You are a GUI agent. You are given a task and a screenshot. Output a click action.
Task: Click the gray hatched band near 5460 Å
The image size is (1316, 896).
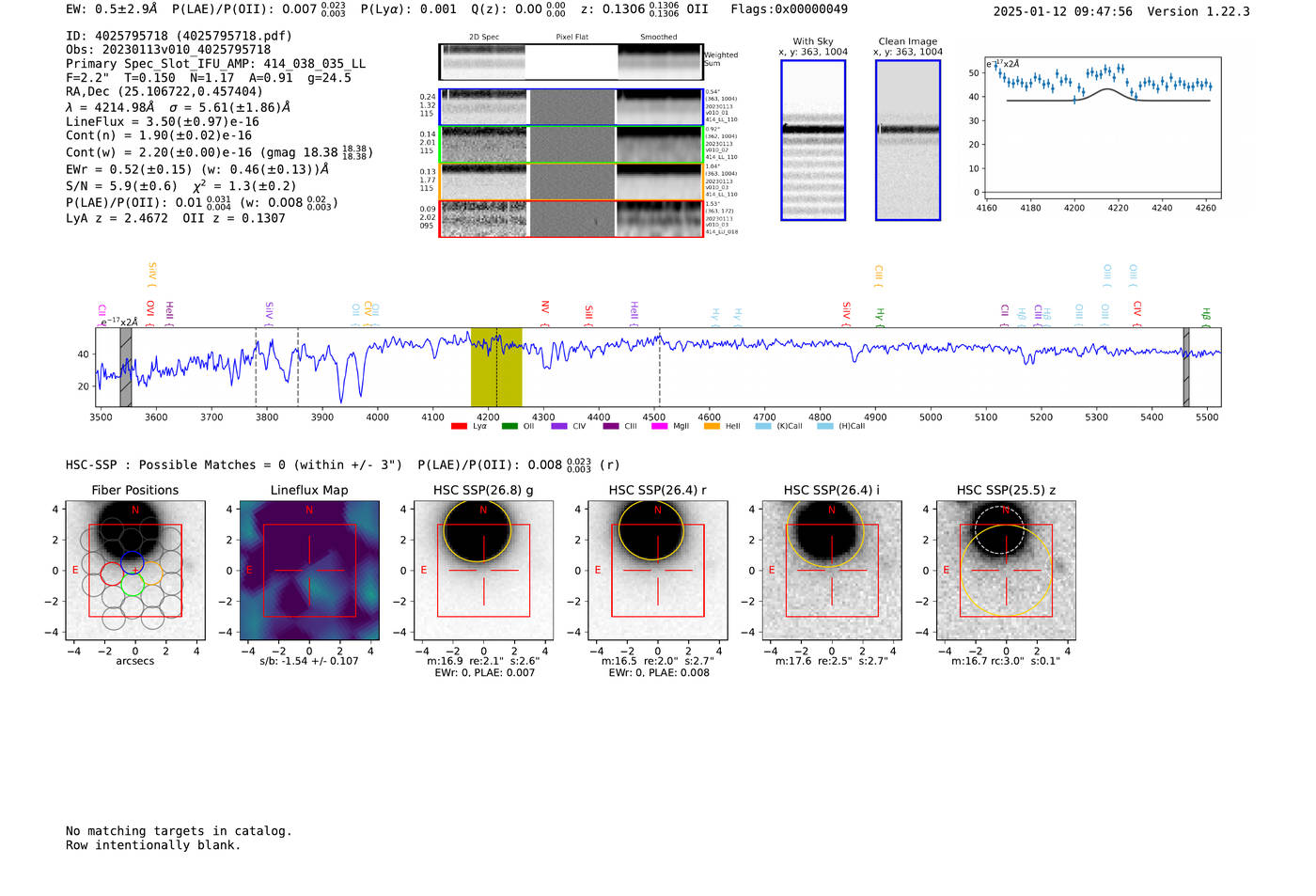[1186, 368]
